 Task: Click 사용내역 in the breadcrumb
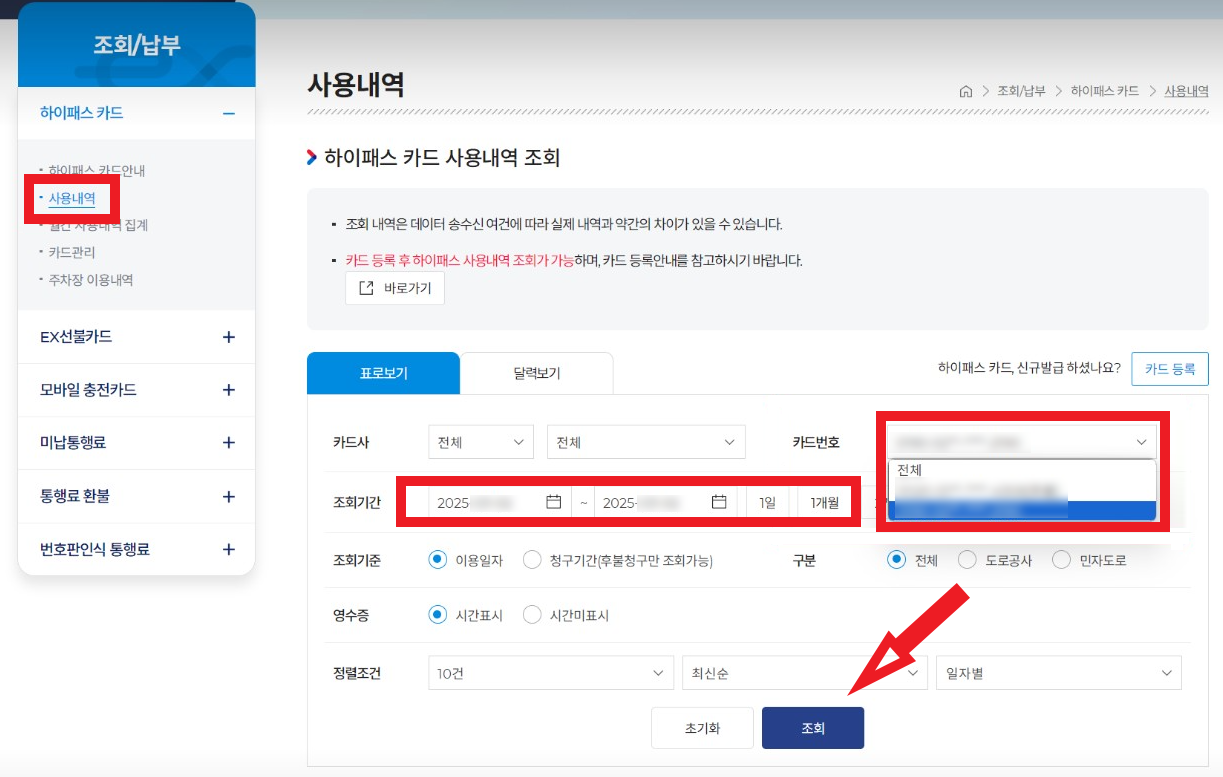pyautogui.click(x=1186, y=91)
